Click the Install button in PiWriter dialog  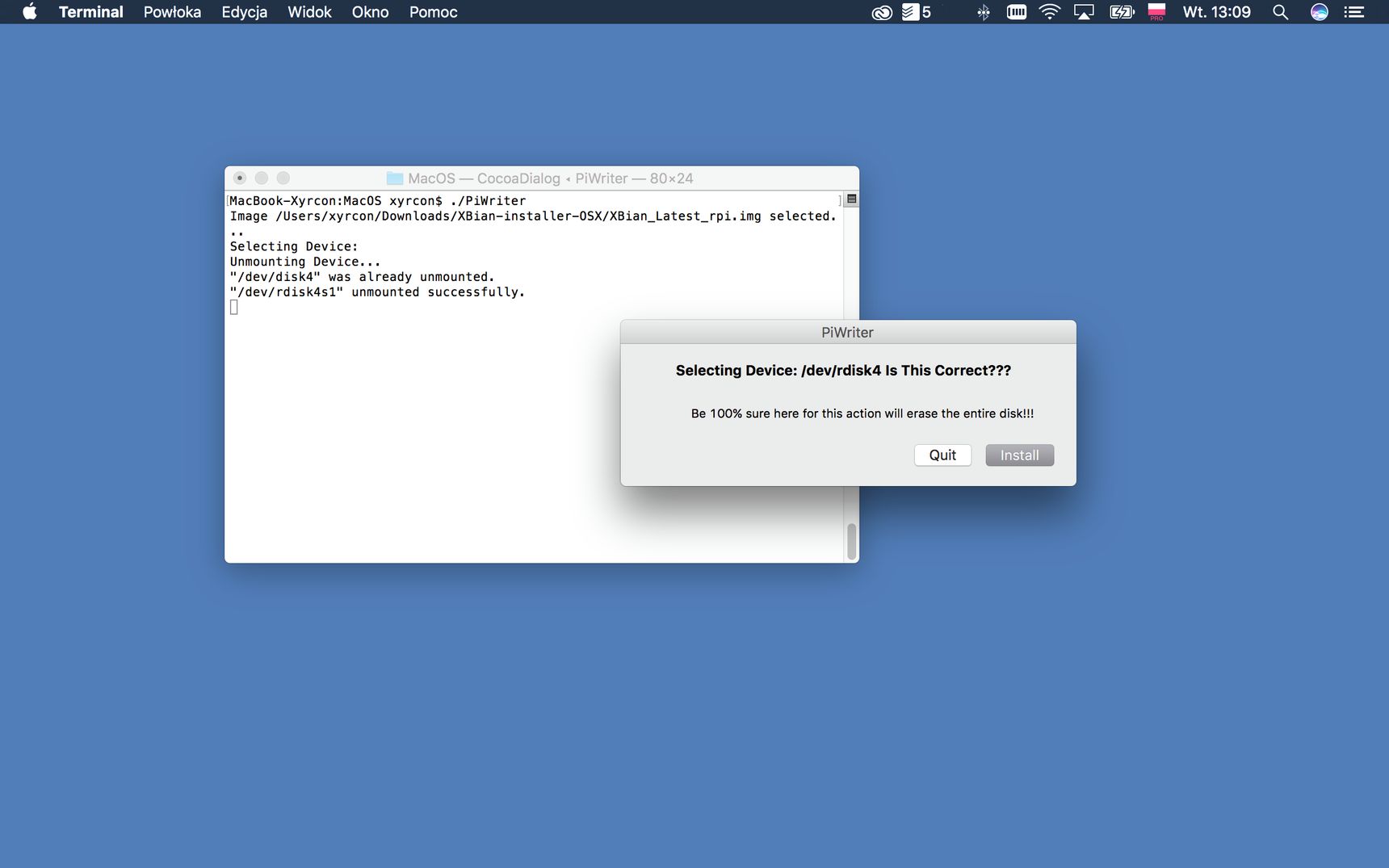click(1019, 455)
